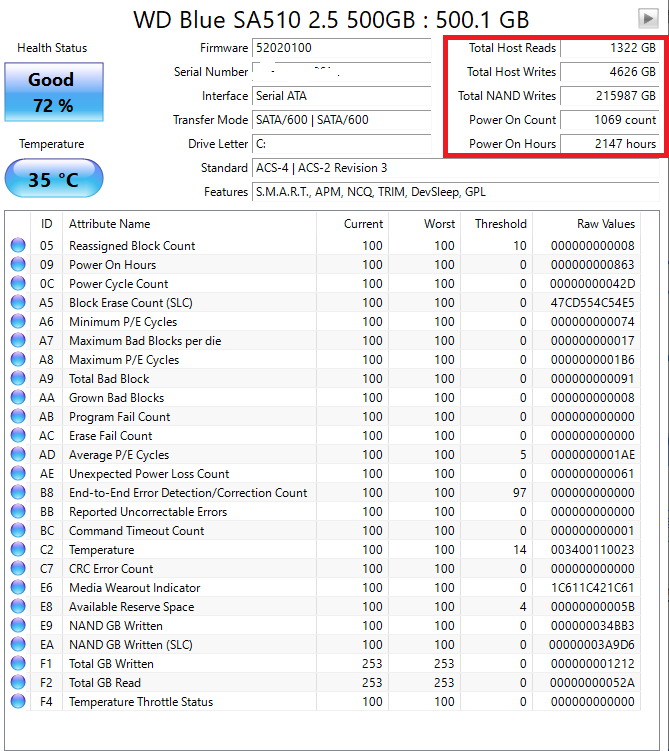
Task: Click the 35 °C temperature button
Action: 54,178
